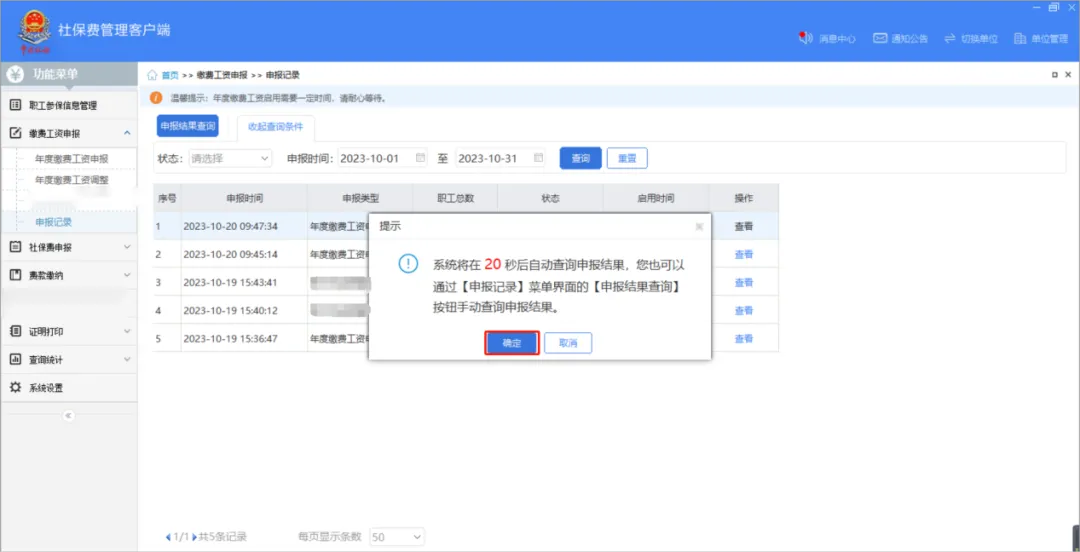Open calendar icon for end date 2023-10-31
Viewport: 1080px width, 552px height.
tap(539, 158)
